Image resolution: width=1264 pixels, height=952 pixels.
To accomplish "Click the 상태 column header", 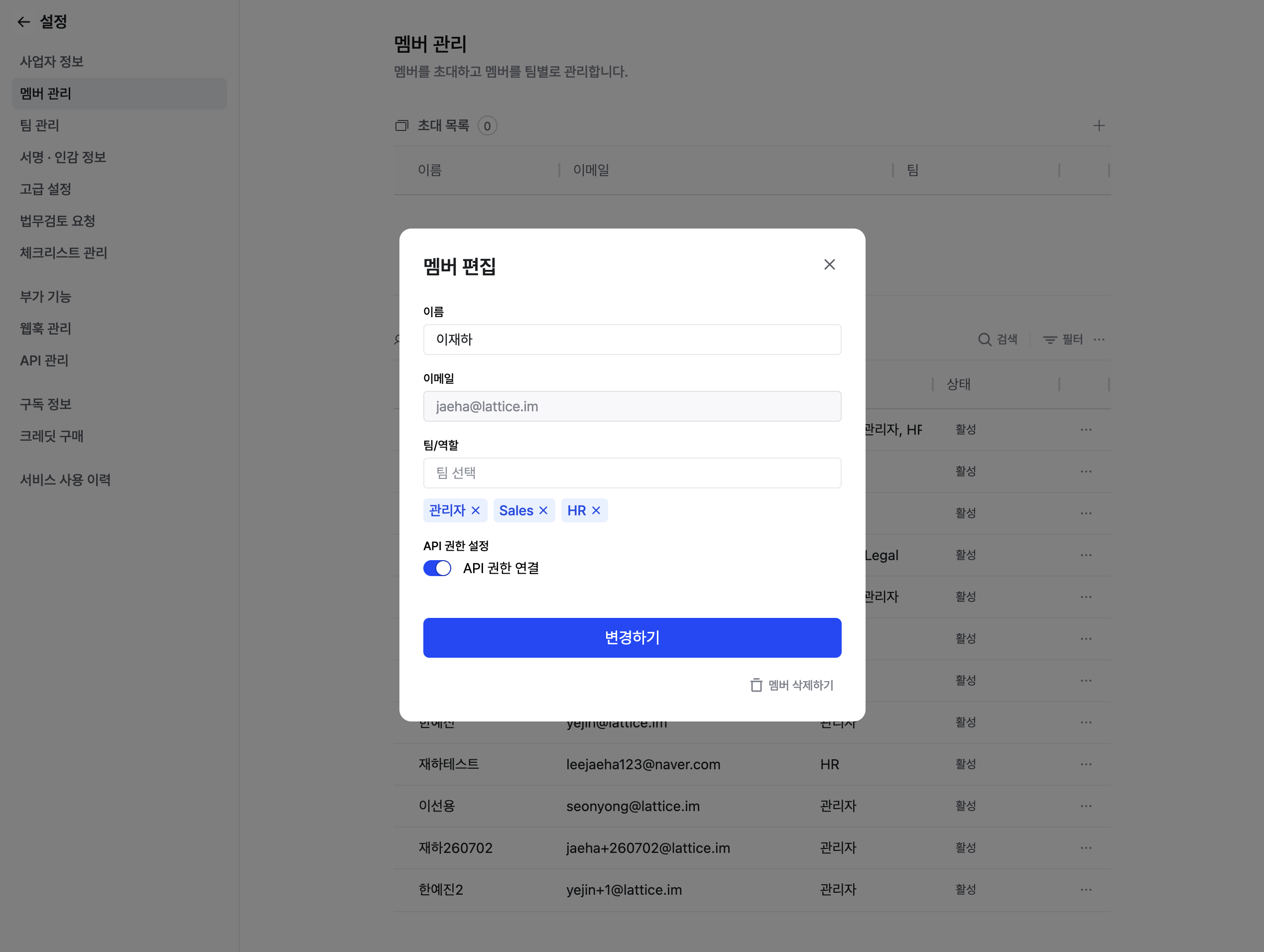I will pyautogui.click(x=958, y=384).
